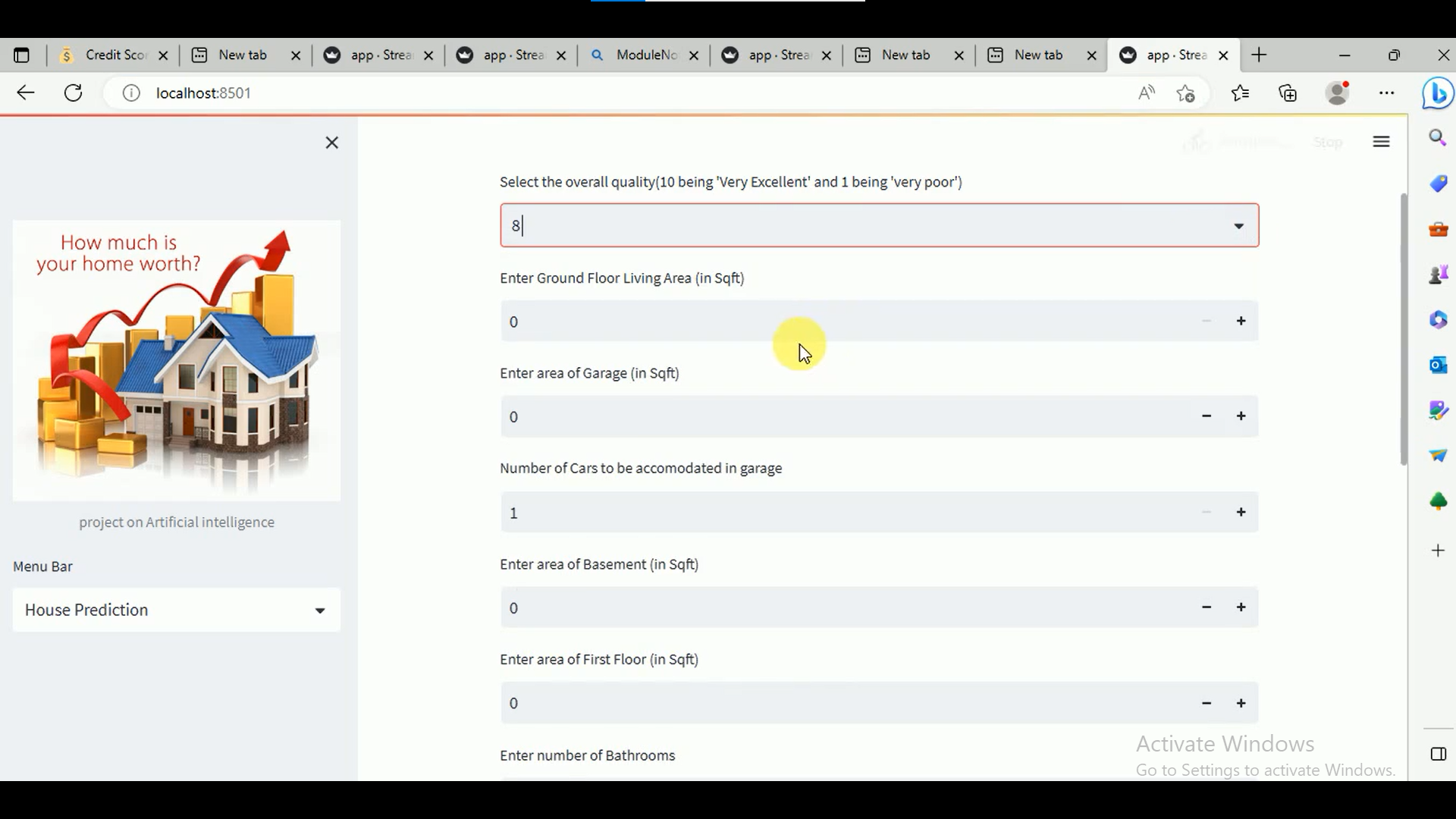Open the hamburger menu icon top right

coord(1383,142)
